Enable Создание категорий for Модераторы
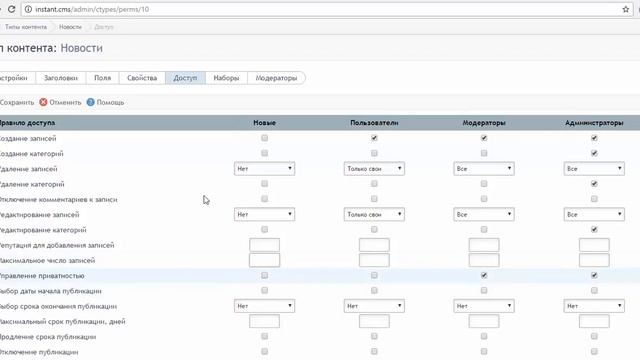The height and width of the screenshot is (360, 640). pyautogui.click(x=484, y=153)
